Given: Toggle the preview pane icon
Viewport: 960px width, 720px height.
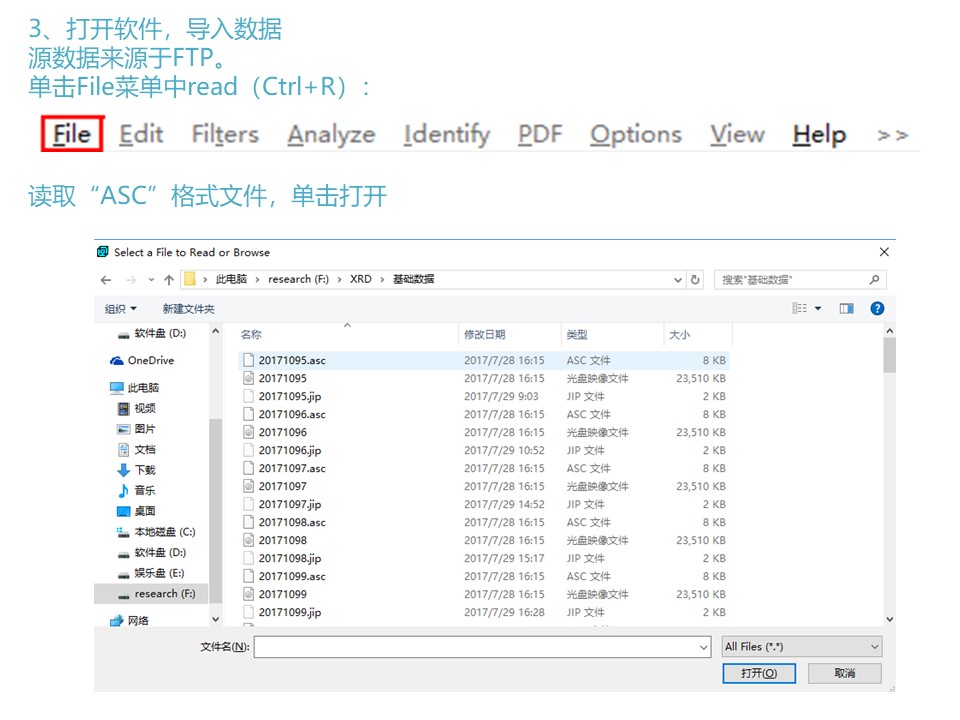Looking at the screenshot, I should (x=847, y=308).
